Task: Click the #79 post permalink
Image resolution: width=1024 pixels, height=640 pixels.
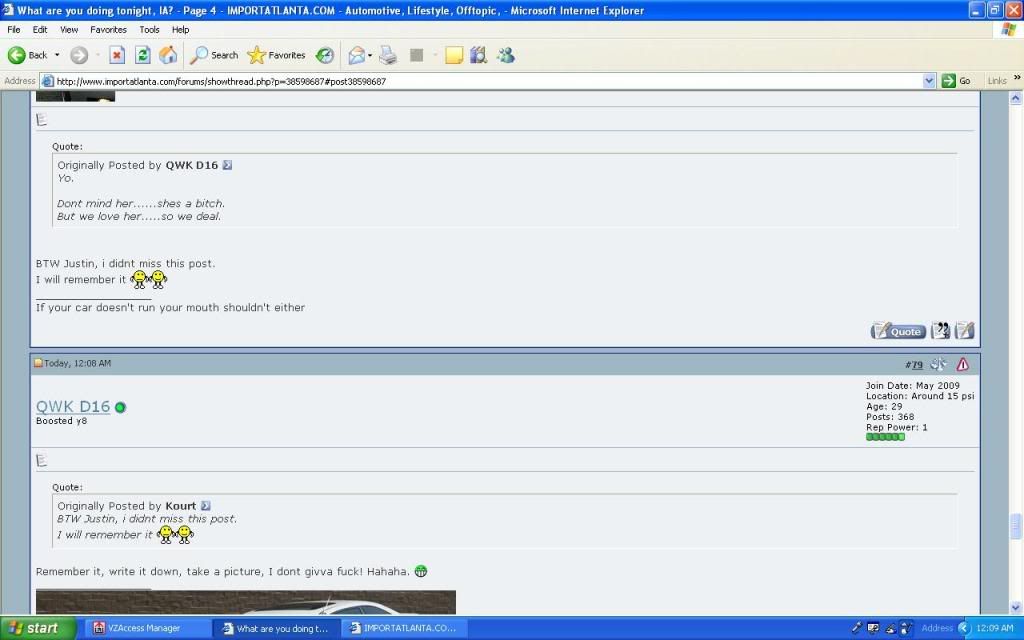Action: (914, 365)
